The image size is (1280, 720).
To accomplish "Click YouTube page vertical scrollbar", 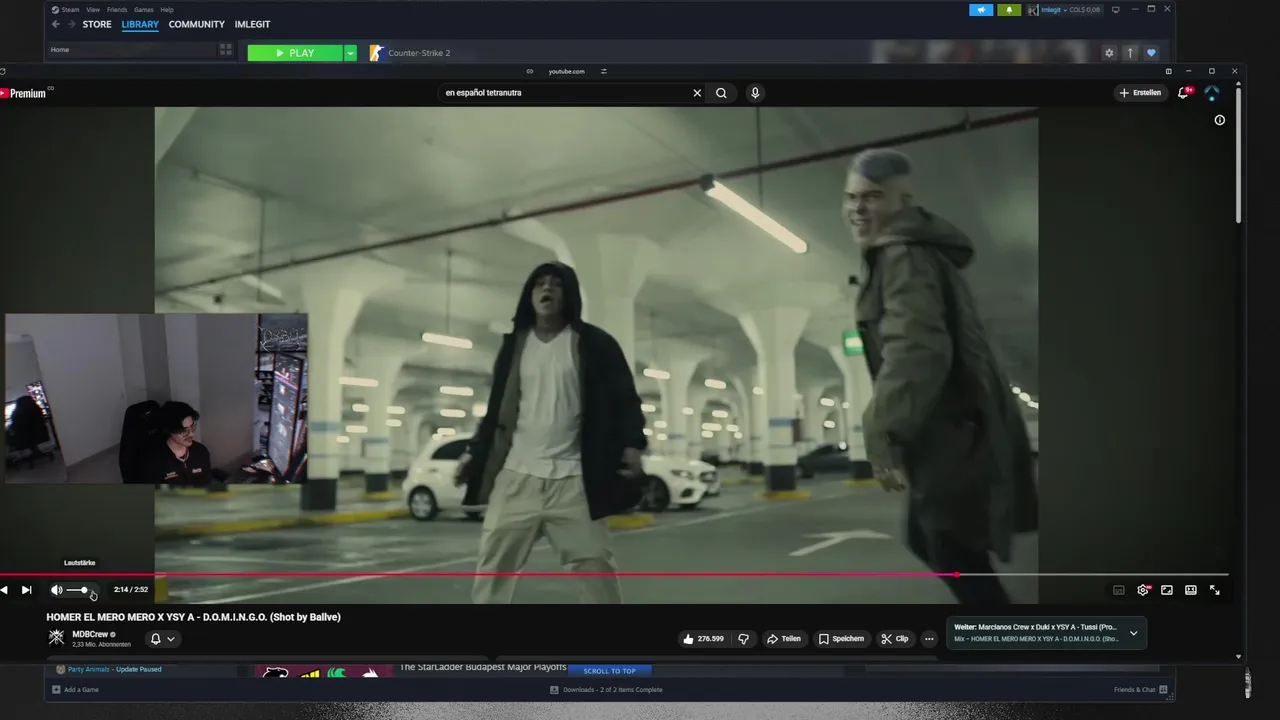I will 1239,155.
